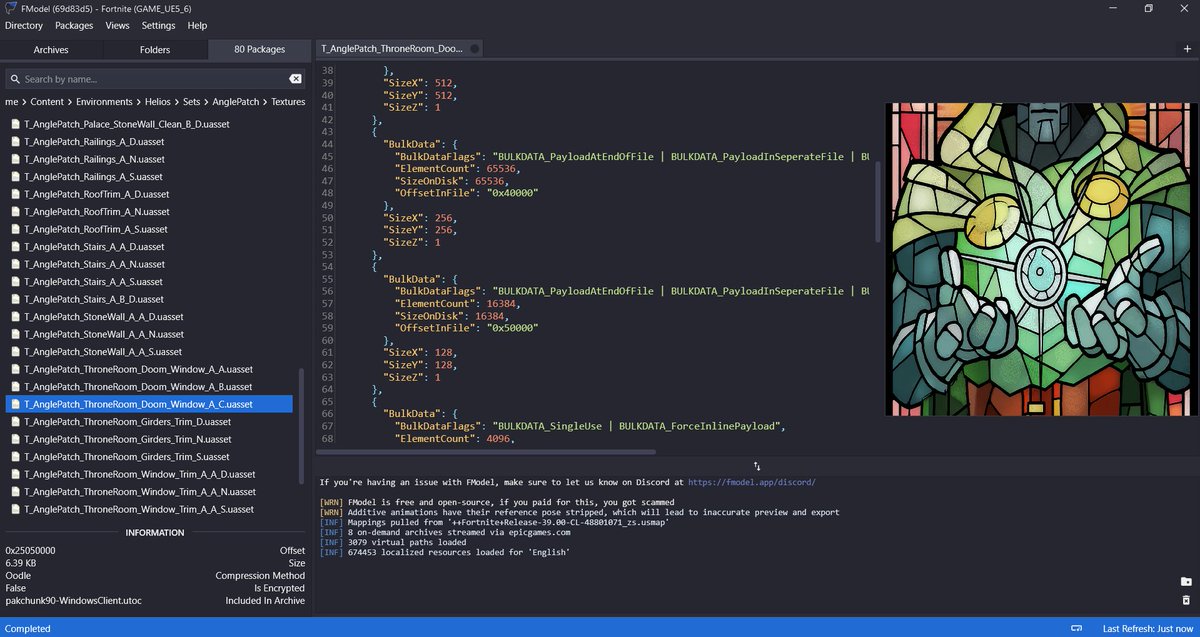Select T_AnglePatch_Railings_A_D.uasset
The width and height of the screenshot is (1200, 637).
(x=150, y=142)
